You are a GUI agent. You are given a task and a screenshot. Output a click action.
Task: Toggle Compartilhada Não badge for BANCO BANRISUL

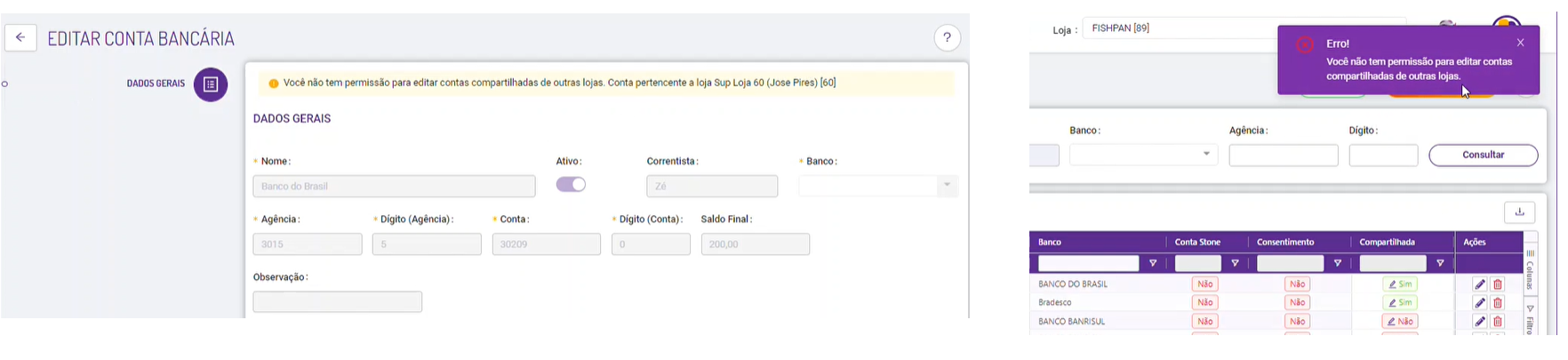point(1400,322)
